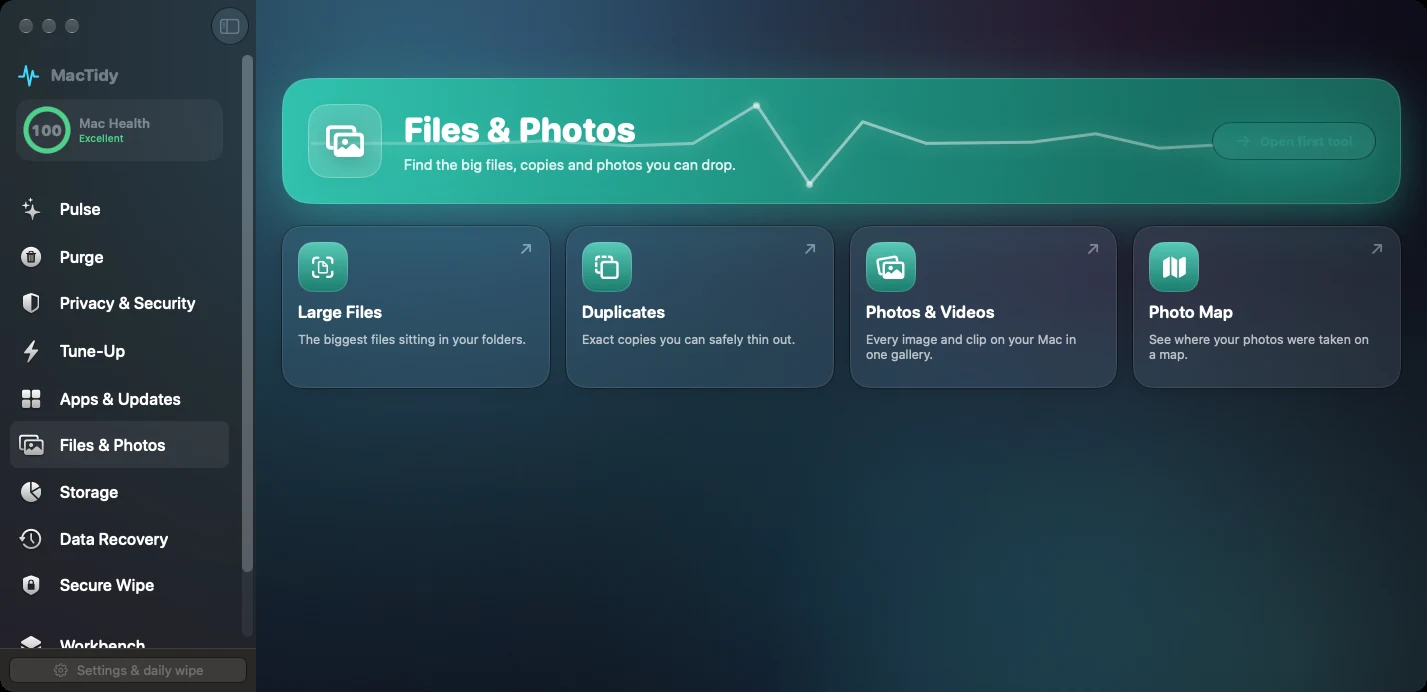Click the large Files & Photos banner icon

coord(345,141)
